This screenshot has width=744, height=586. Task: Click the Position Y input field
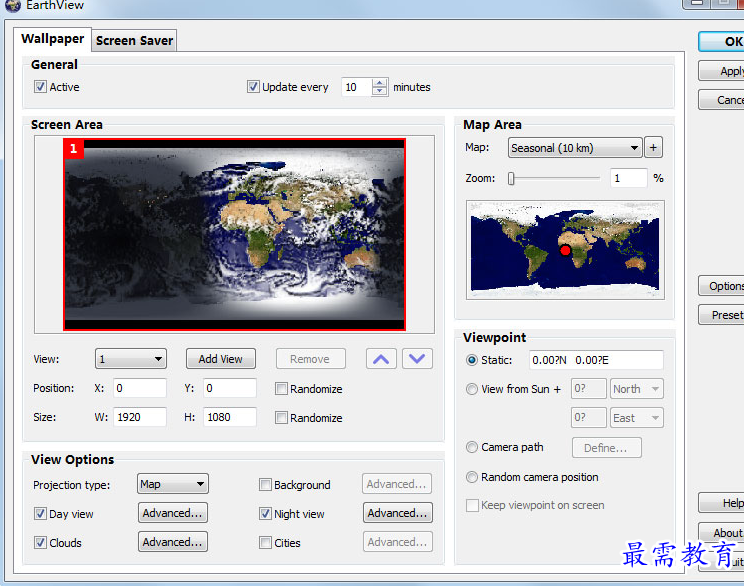click(230, 388)
